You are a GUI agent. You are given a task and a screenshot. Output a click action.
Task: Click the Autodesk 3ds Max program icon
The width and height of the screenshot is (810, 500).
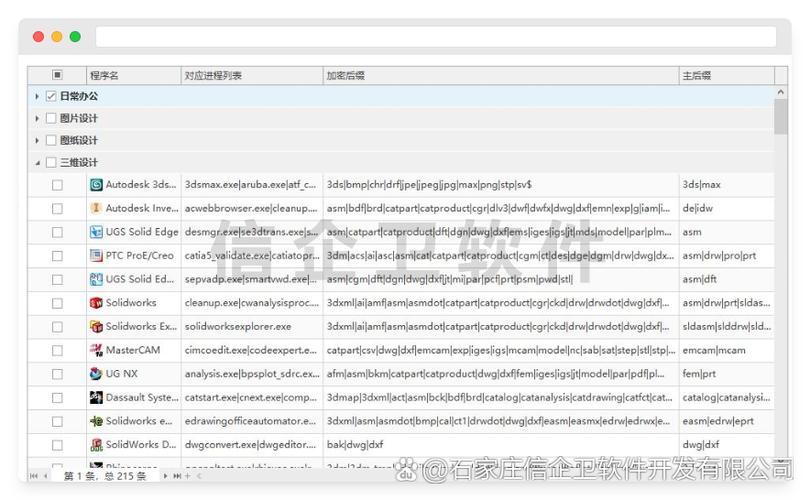point(96,184)
